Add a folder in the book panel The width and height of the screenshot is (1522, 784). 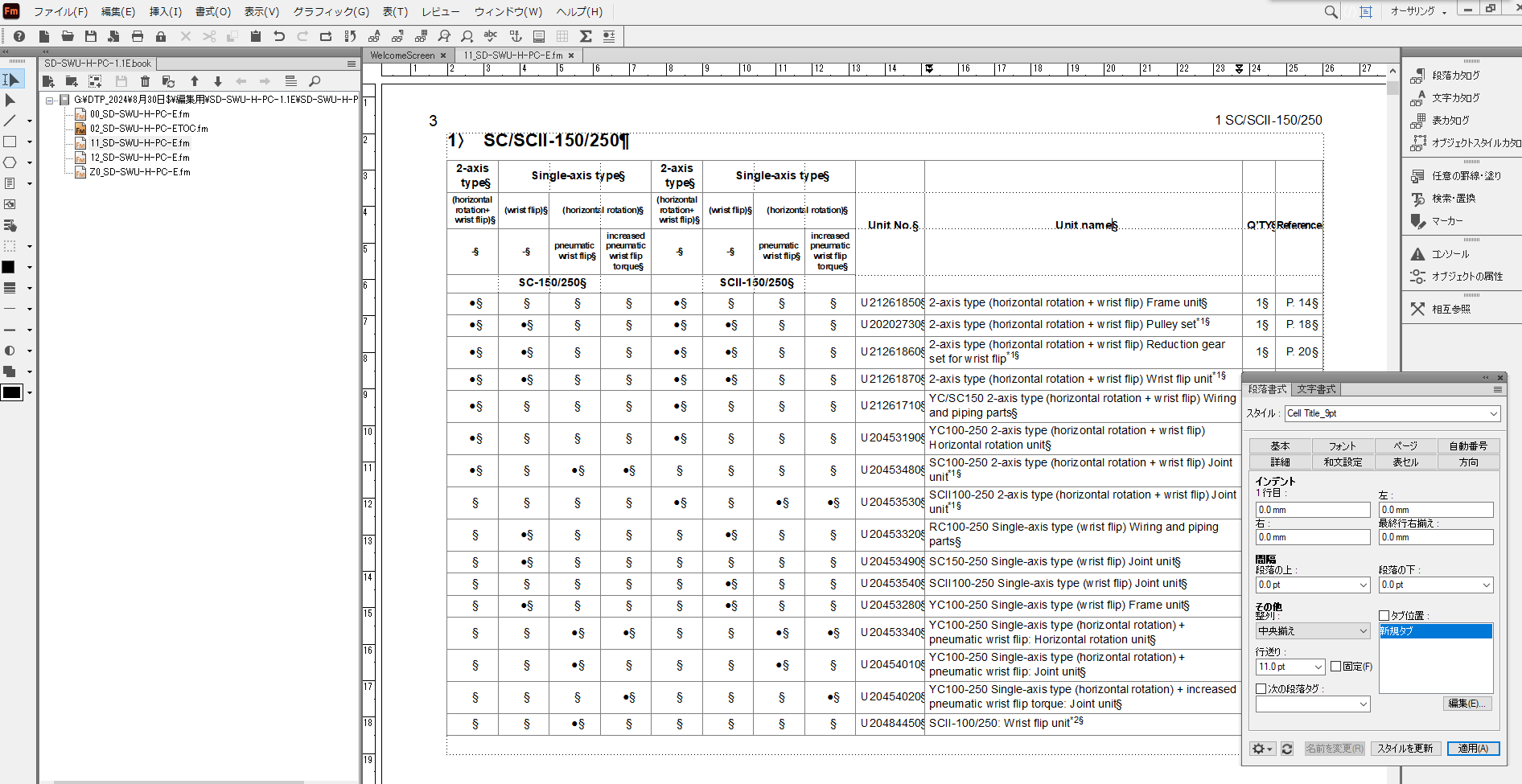tap(72, 81)
